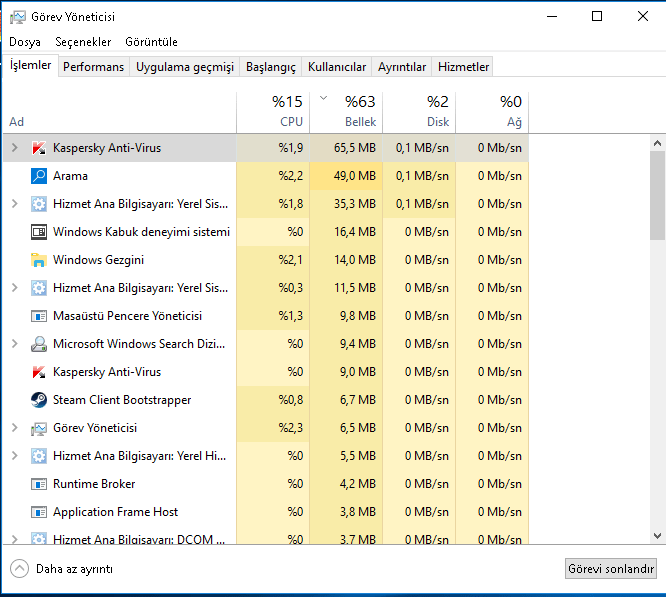
Task: Click the Task Manager title bar icon
Action: pyautogui.click(x=18, y=17)
